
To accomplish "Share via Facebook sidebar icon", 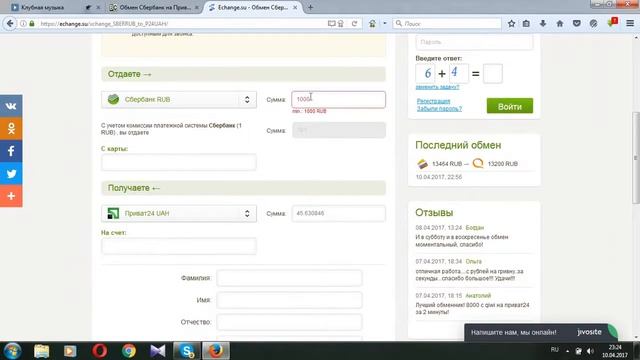I will 11,151.
